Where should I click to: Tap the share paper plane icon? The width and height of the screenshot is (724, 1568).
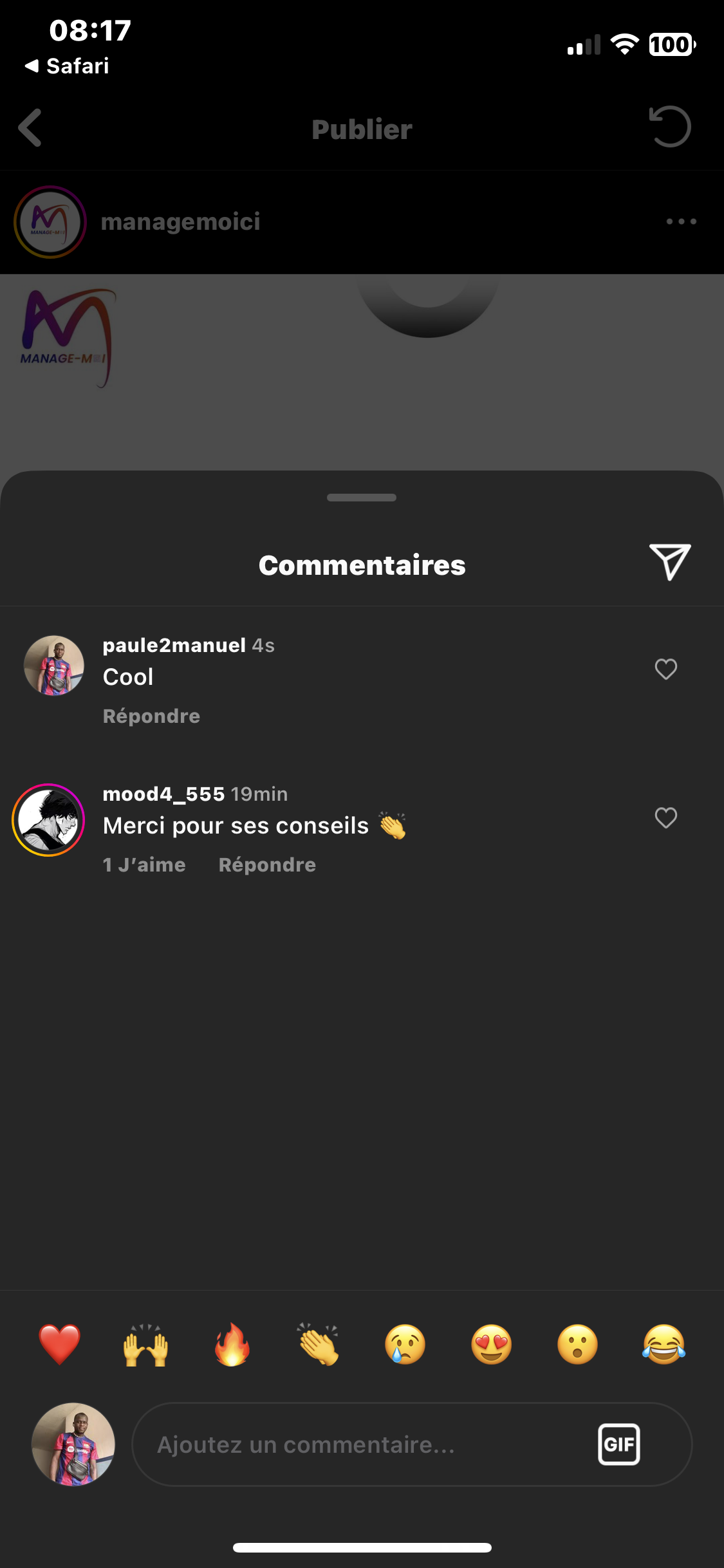[669, 561]
